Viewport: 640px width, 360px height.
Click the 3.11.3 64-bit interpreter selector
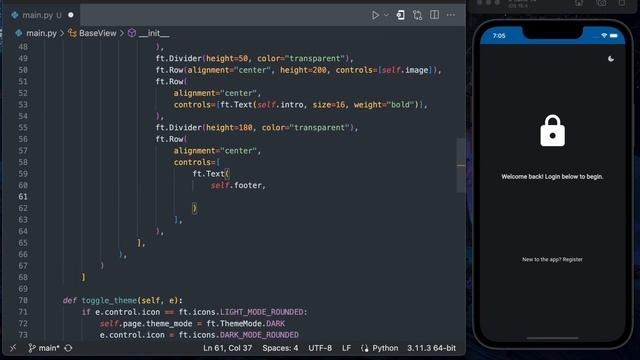tap(431, 348)
